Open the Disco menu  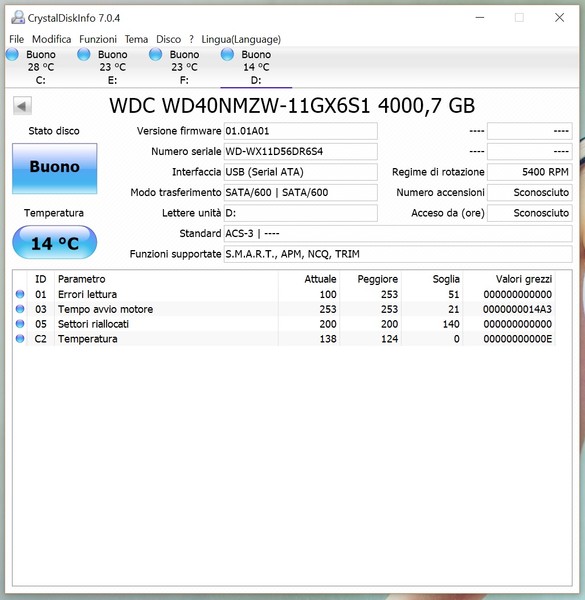tap(168, 39)
